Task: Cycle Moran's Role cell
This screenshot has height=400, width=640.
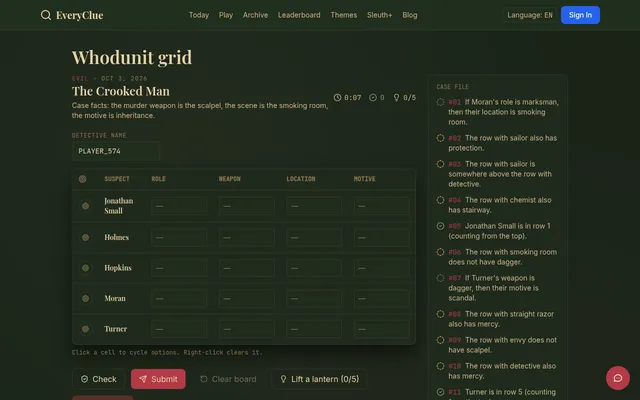Action: tap(179, 299)
